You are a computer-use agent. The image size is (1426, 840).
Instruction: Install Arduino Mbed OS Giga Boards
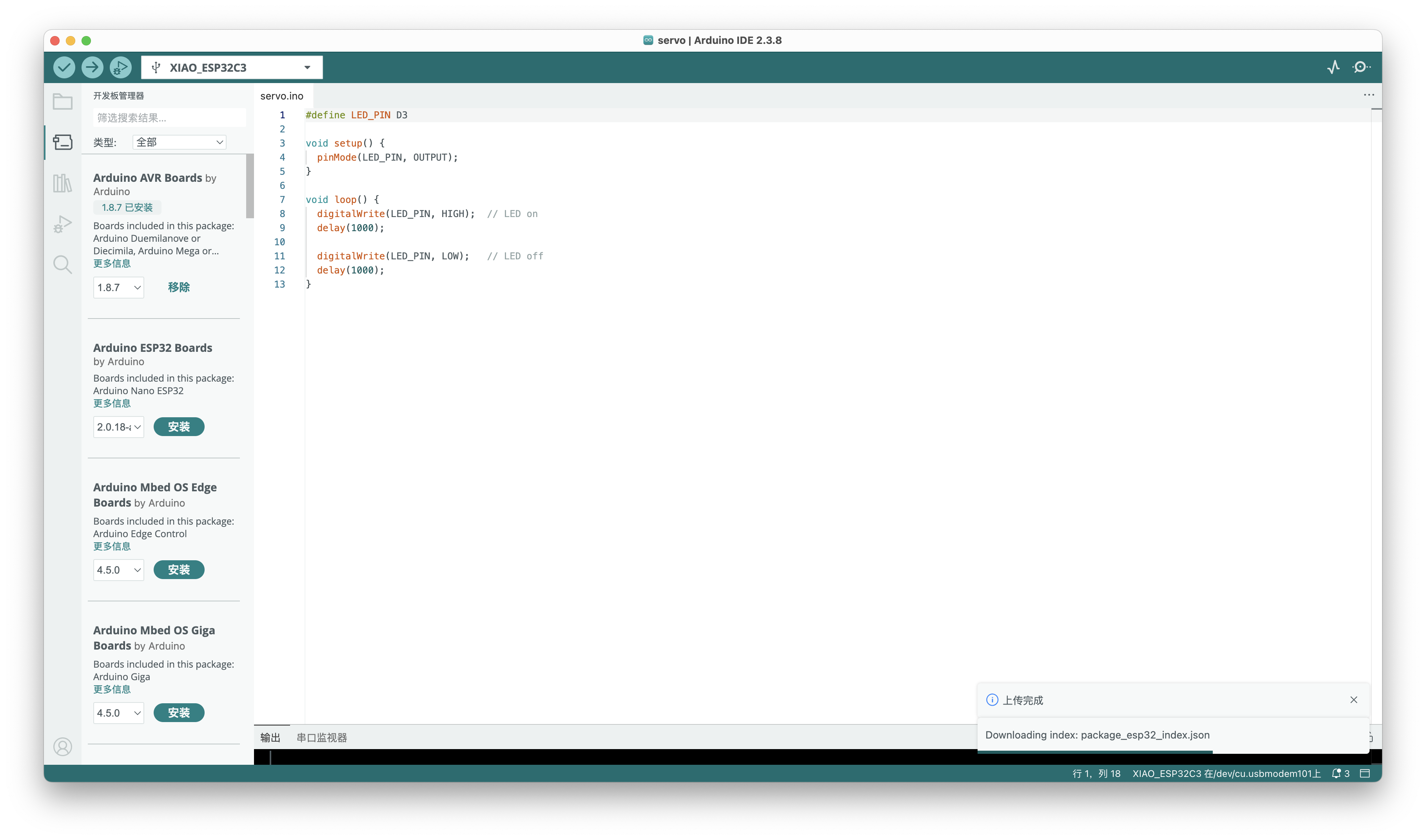coord(179,713)
